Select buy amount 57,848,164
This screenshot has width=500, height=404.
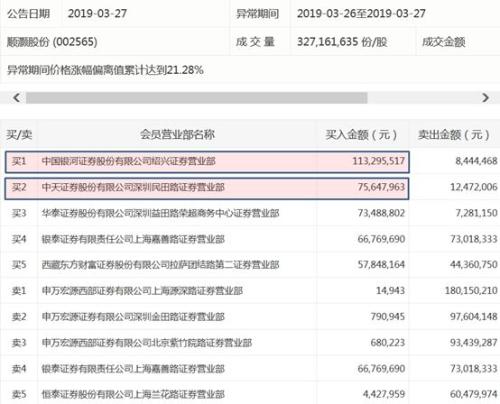381,265
